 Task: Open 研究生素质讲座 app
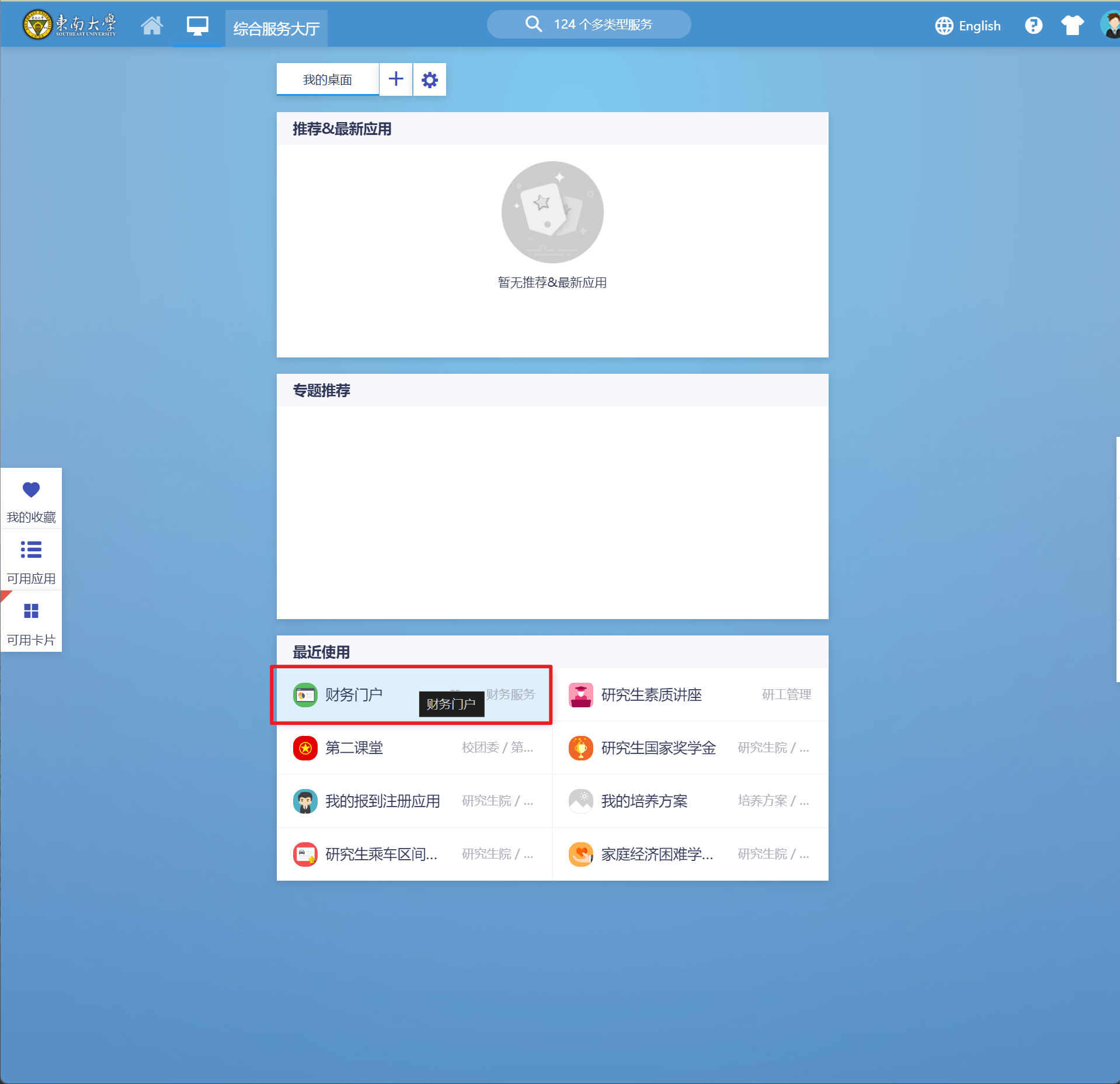(x=651, y=694)
